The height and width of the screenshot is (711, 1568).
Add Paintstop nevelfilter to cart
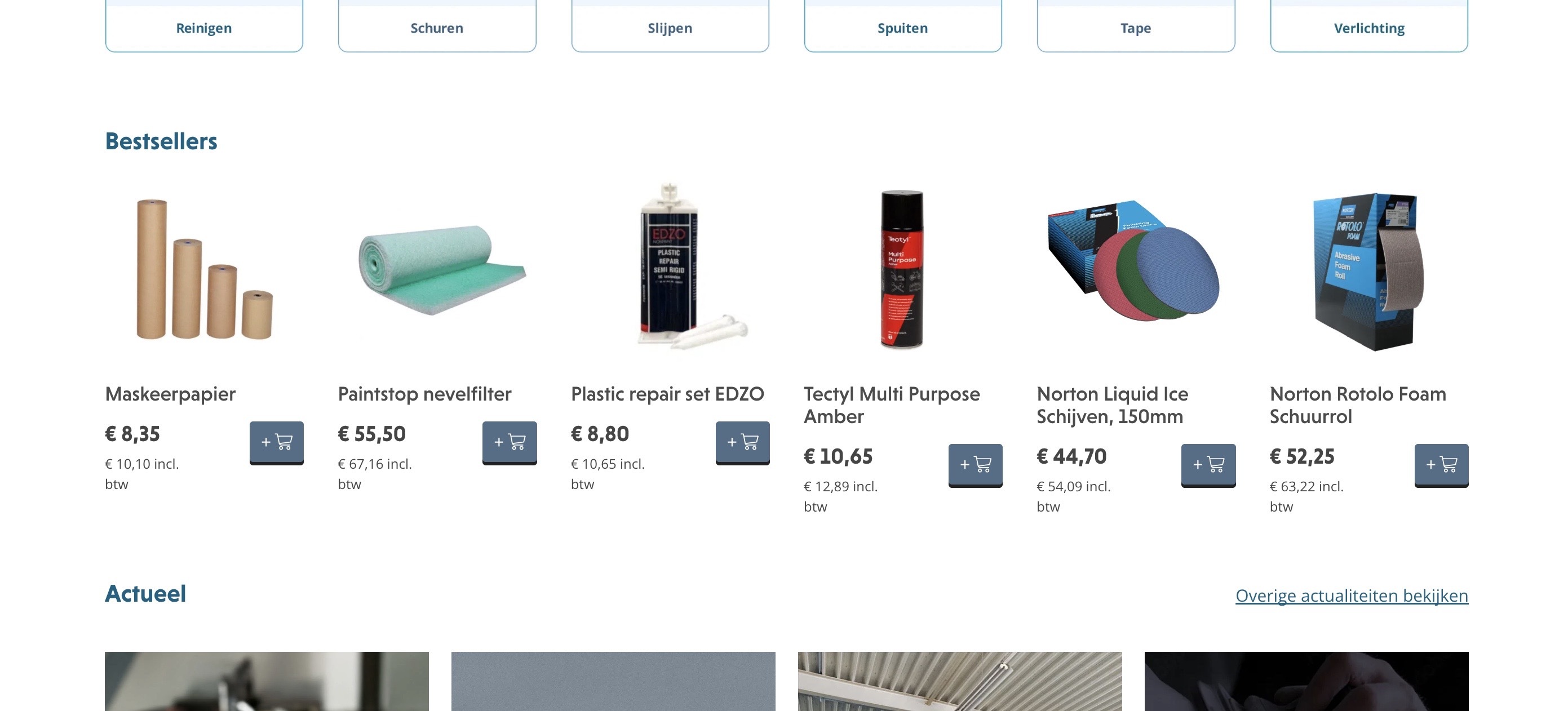(x=510, y=442)
